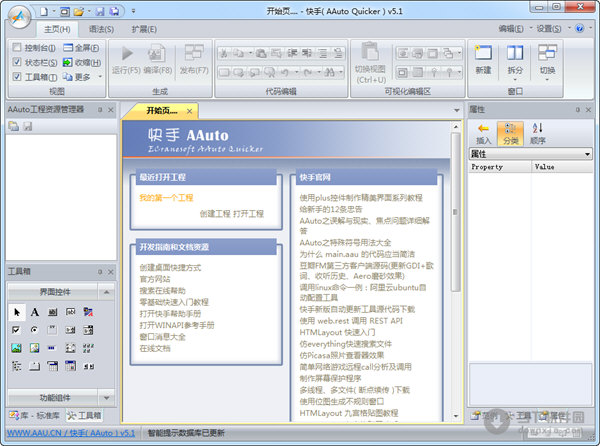Click the 插入 insert arrow in properties panel
Viewport: 600px width, 446px height.
pyautogui.click(x=483, y=133)
